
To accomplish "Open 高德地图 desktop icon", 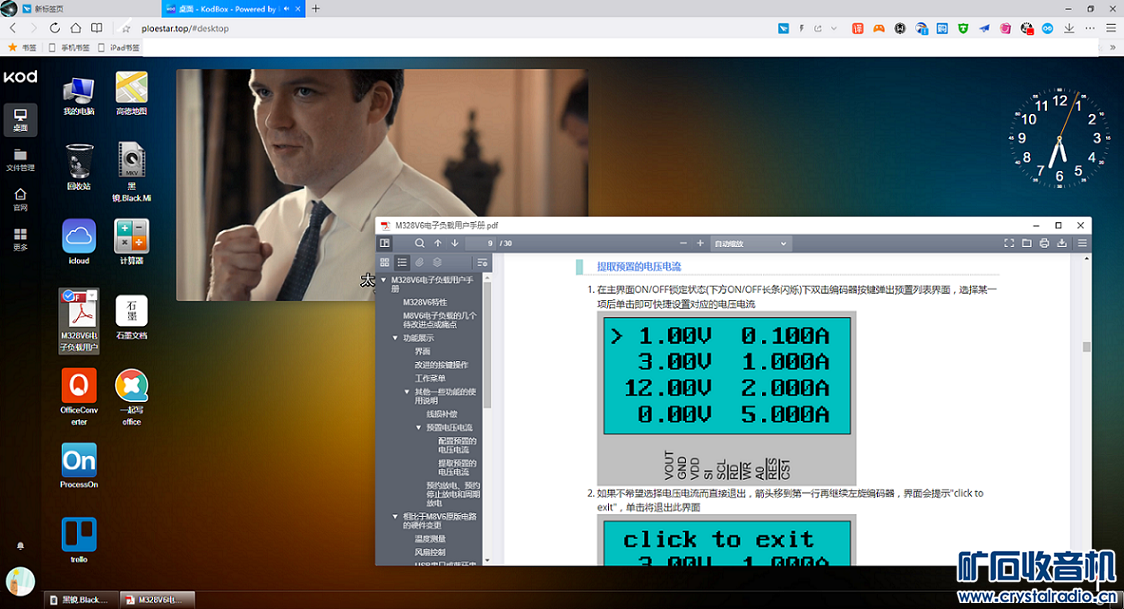I will point(131,94).
